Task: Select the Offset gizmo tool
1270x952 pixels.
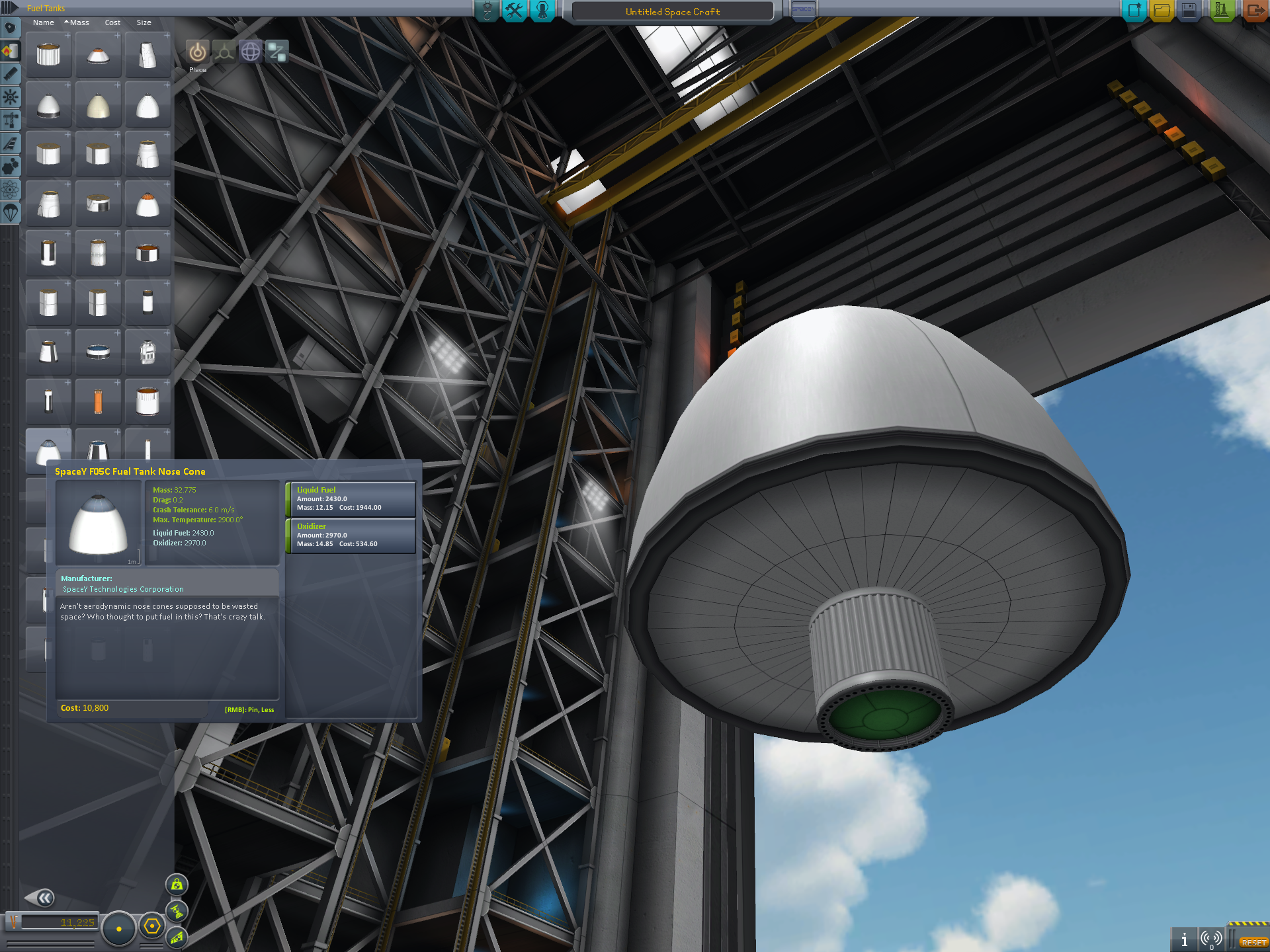Action: pyautogui.click(x=224, y=52)
